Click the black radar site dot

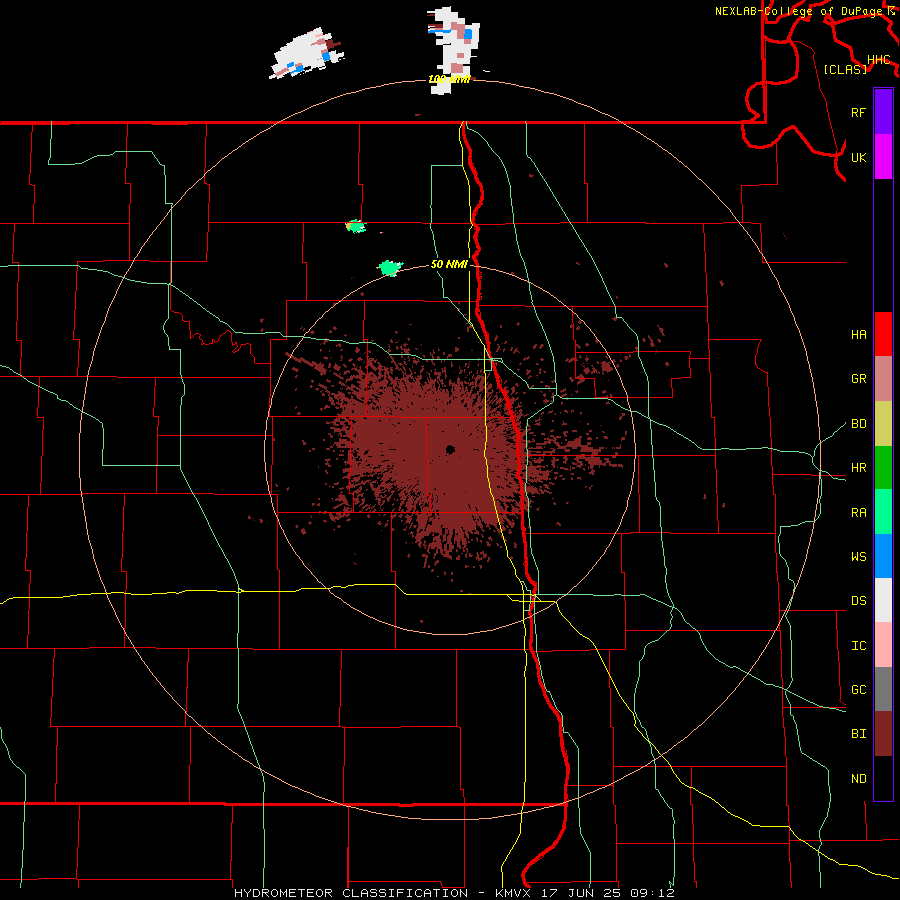click(x=450, y=449)
